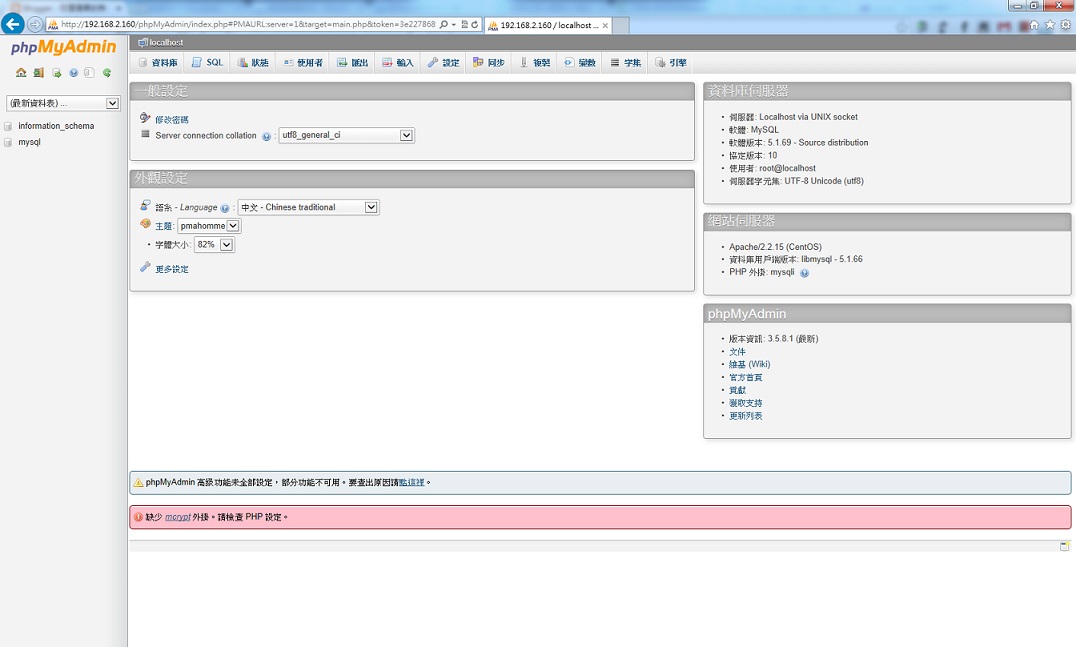Click the 'Localhost via UNIX socket' server text
Image resolution: width=1076 pixels, height=647 pixels.
[x=808, y=117]
